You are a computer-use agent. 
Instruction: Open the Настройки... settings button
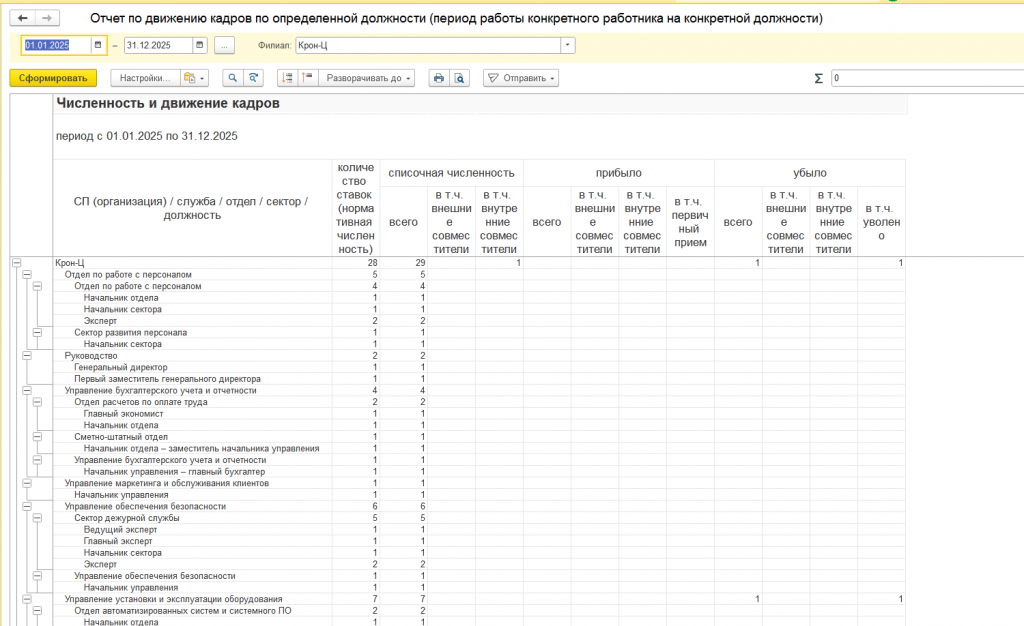tap(144, 78)
